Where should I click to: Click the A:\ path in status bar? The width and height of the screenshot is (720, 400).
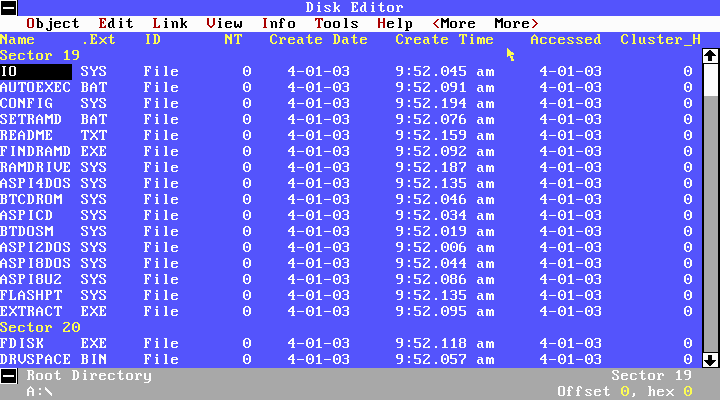39,392
